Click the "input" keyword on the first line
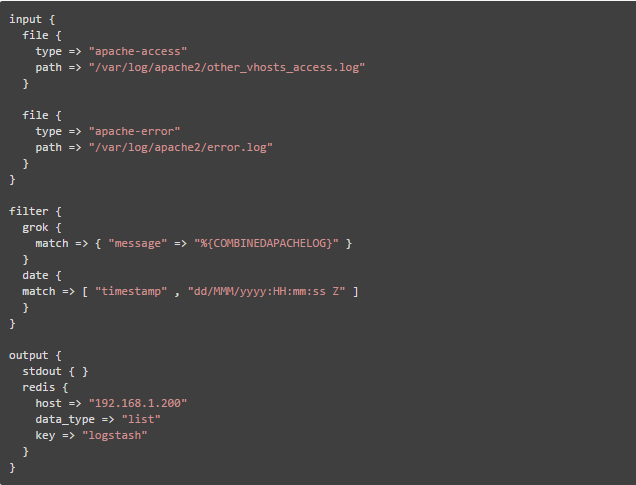 25,19
